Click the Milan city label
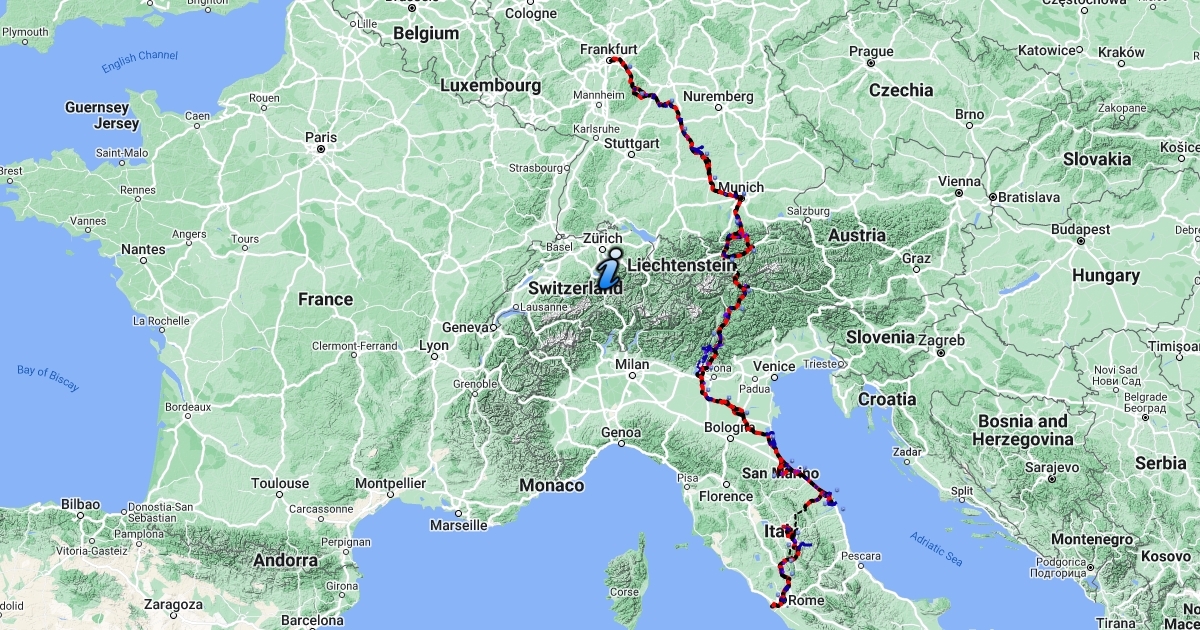This screenshot has height=630, width=1200. (x=632, y=365)
